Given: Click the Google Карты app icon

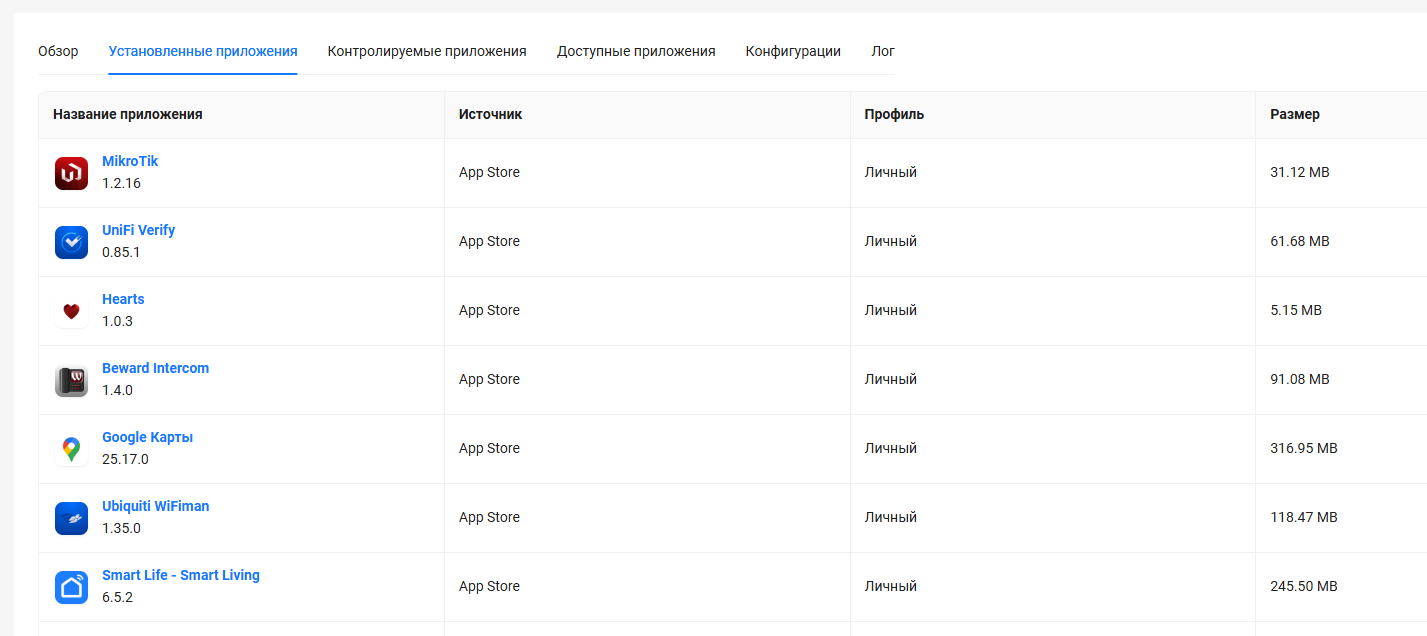Looking at the screenshot, I should 71,449.
